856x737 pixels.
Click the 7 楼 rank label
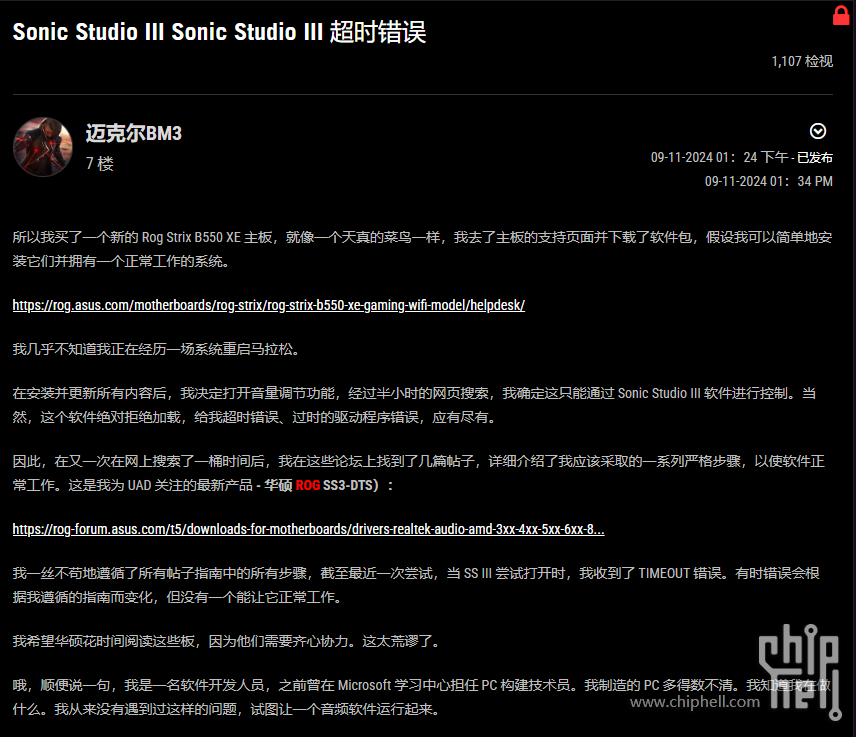pos(100,163)
